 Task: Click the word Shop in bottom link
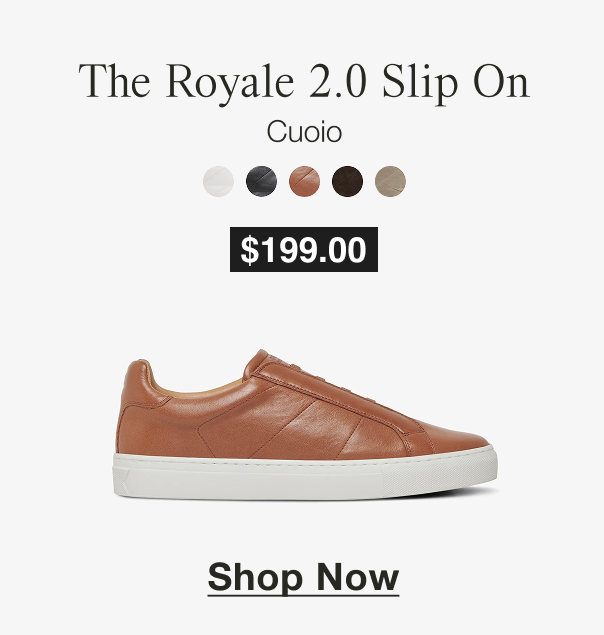(255, 577)
